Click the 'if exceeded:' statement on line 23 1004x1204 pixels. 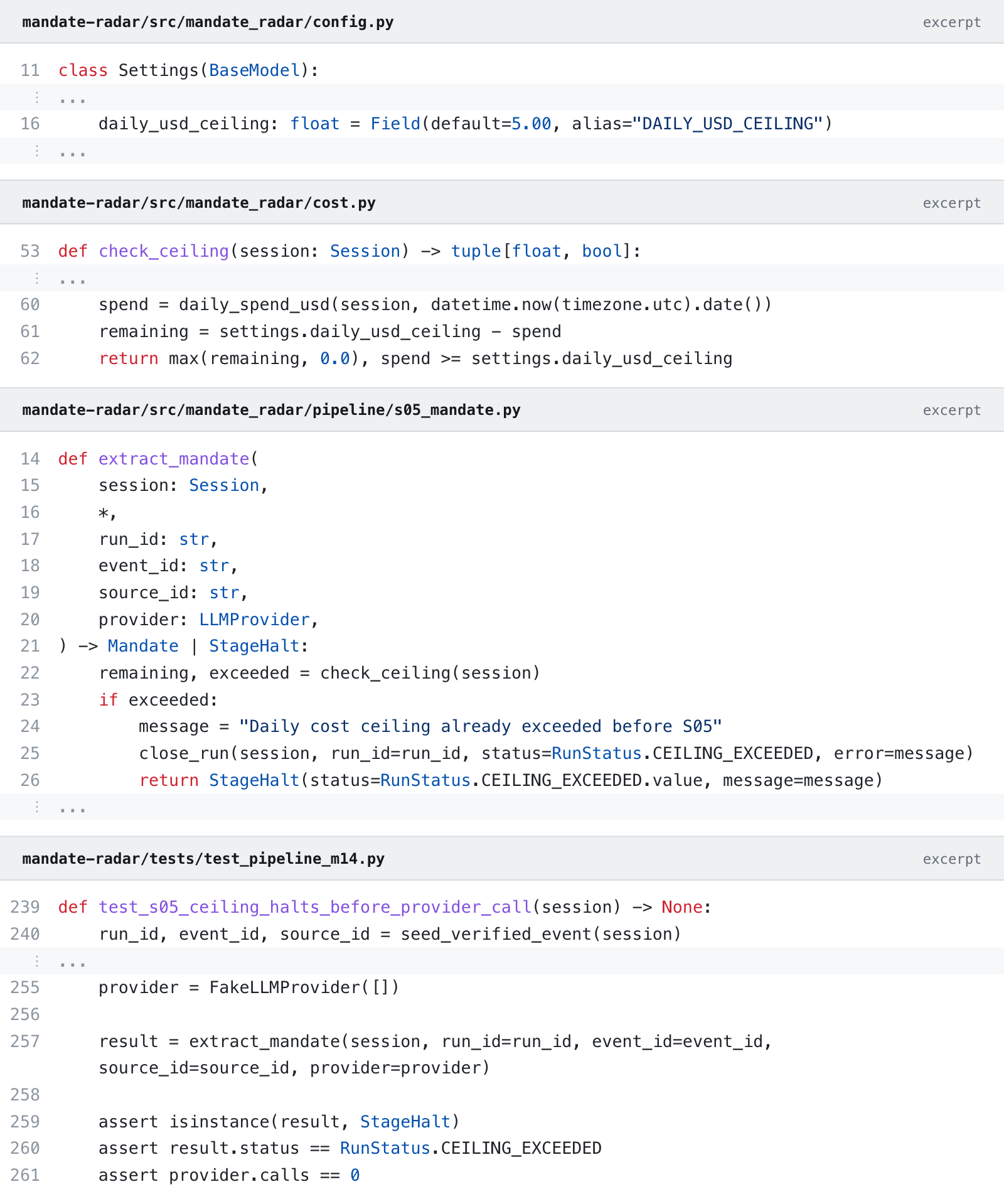pos(158,700)
